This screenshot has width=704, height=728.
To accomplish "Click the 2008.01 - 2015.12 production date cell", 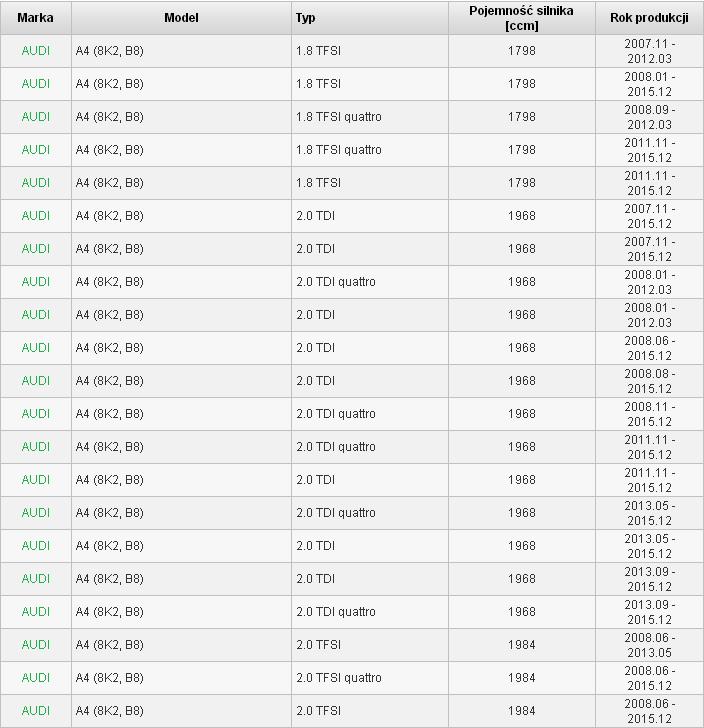I will (x=649, y=84).
